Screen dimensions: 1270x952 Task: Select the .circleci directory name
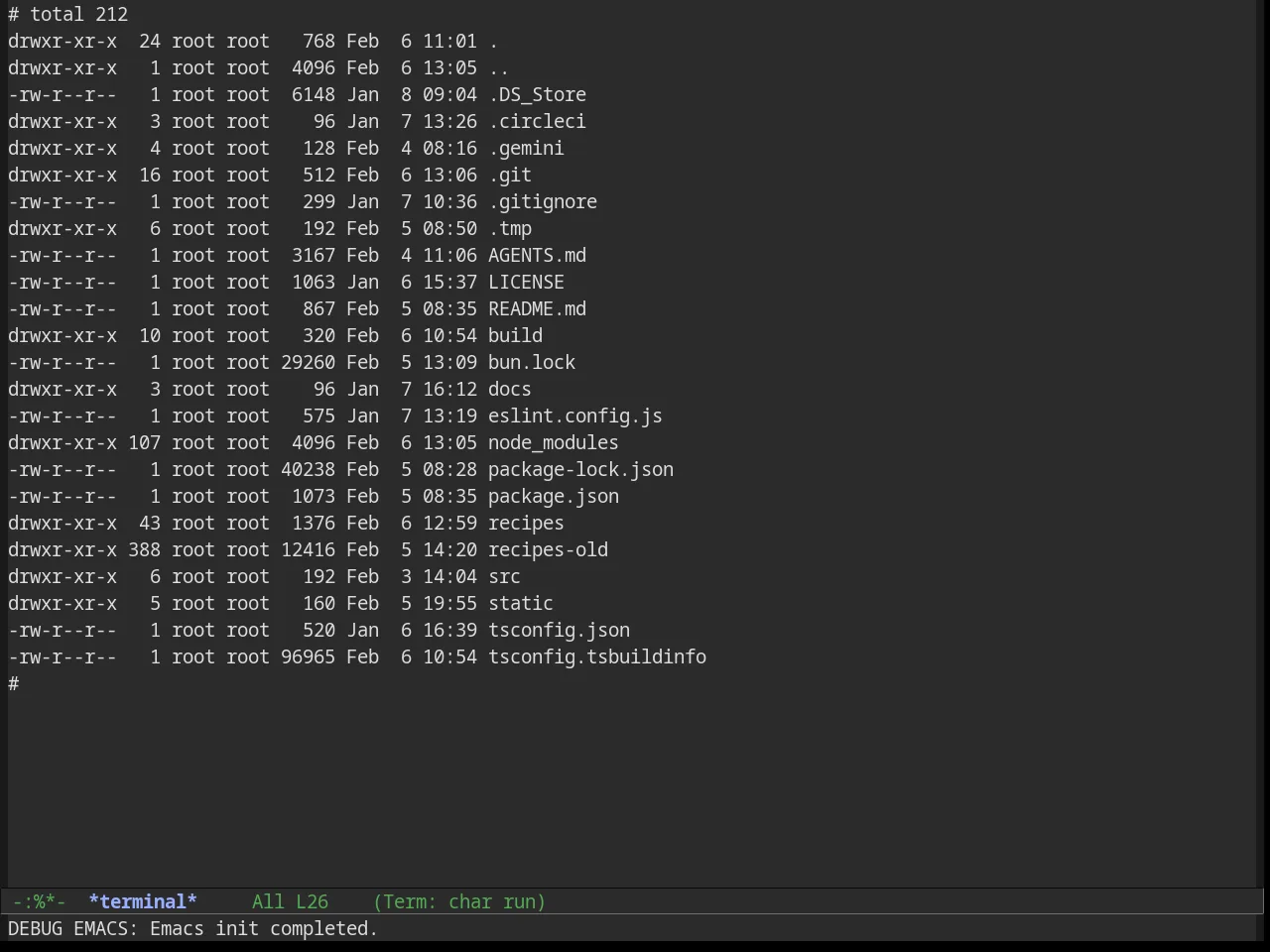point(537,121)
